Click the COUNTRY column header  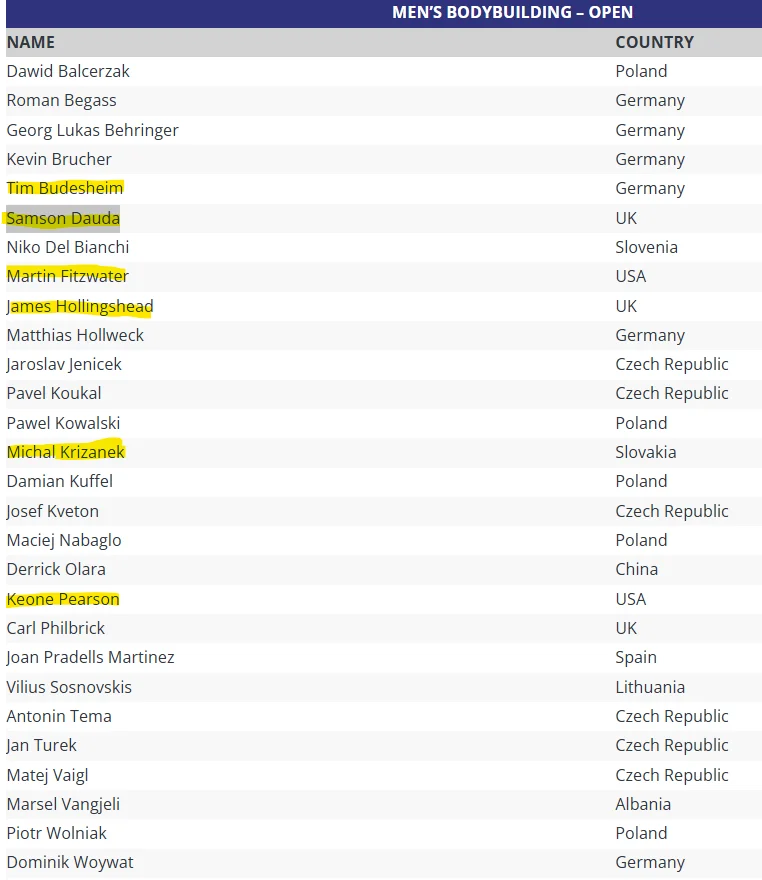click(x=654, y=42)
